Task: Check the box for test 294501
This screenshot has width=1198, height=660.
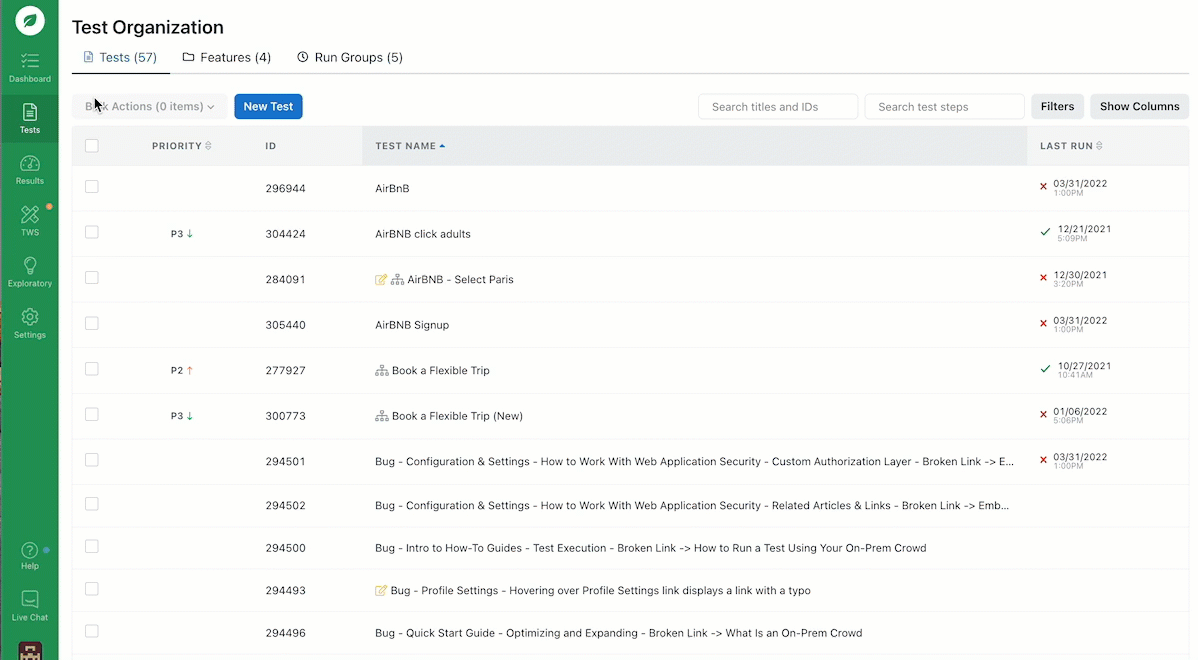Action: [x=92, y=460]
